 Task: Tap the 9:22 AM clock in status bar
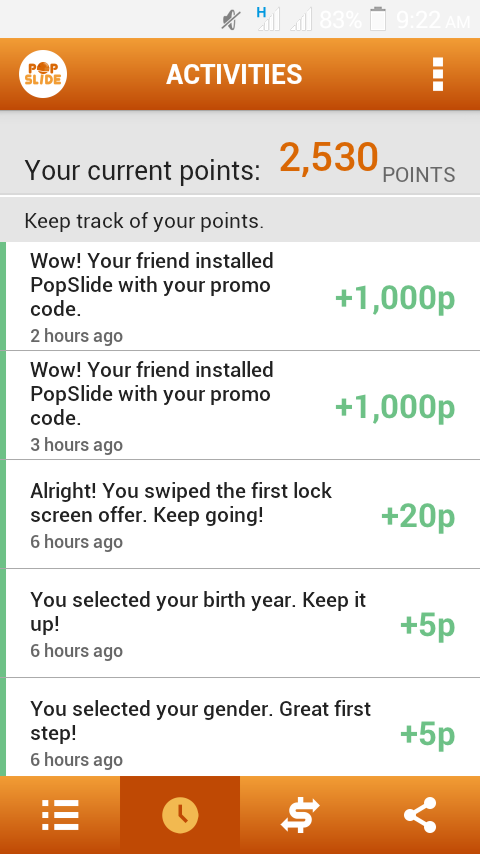tap(433, 21)
